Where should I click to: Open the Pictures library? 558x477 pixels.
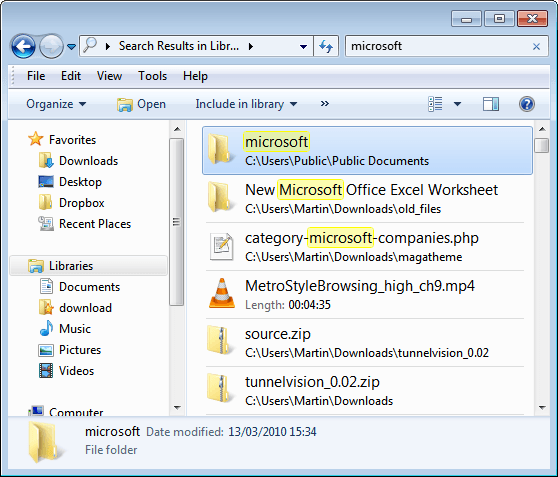80,350
